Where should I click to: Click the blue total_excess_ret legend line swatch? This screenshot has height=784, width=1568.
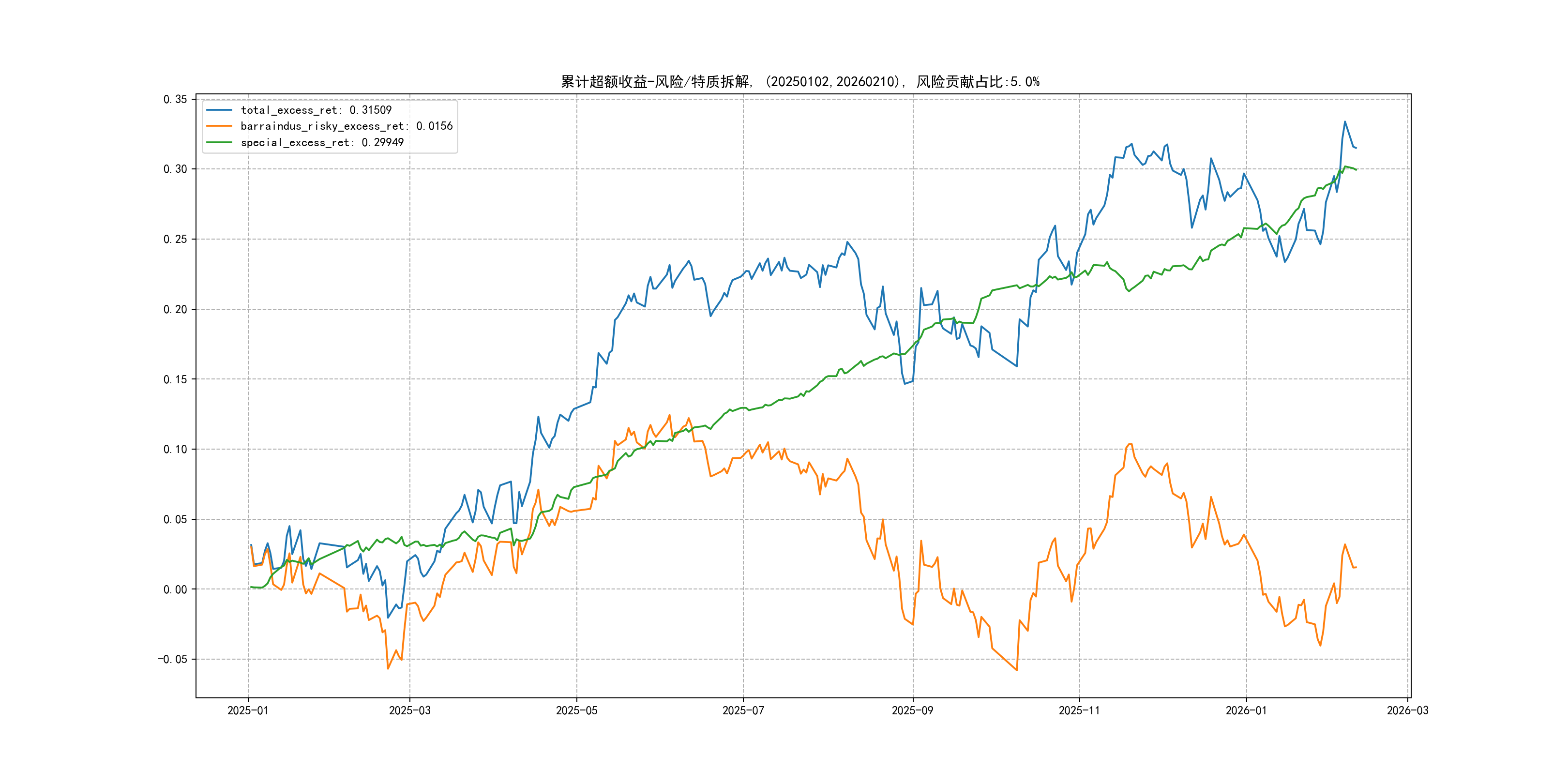tap(219, 110)
